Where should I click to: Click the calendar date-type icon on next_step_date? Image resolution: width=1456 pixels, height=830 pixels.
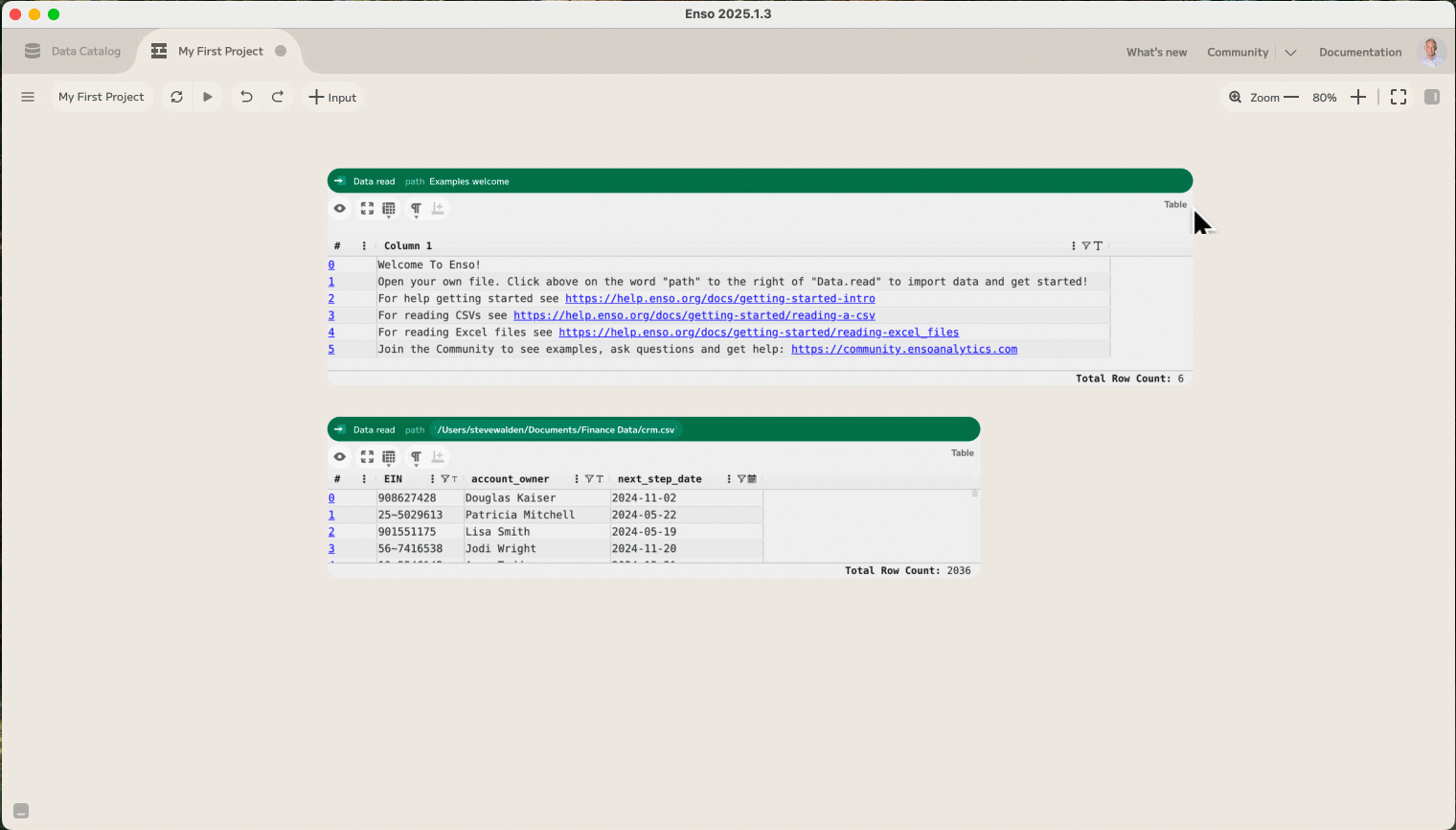[752, 478]
